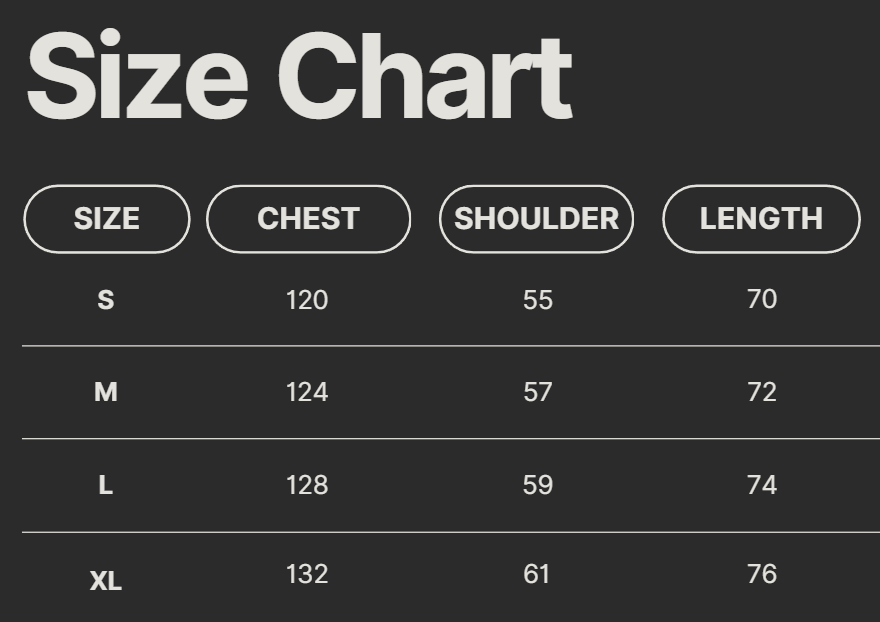Select the L size row label
This screenshot has width=880, height=622.
(x=106, y=486)
